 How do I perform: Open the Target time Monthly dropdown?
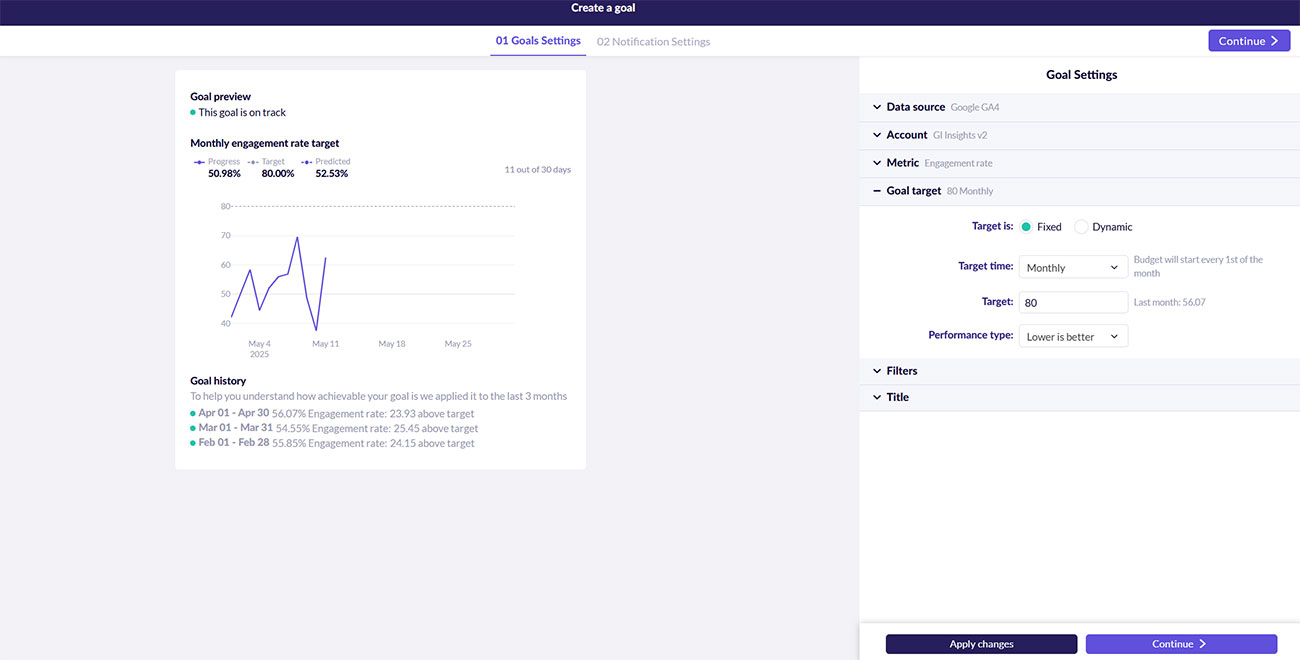pyautogui.click(x=1073, y=268)
